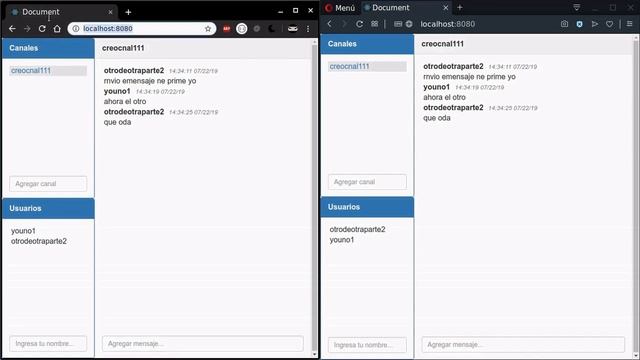
Task: Click message 'ahora el otro' in Opera chat
Action: pyautogui.click(x=444, y=98)
